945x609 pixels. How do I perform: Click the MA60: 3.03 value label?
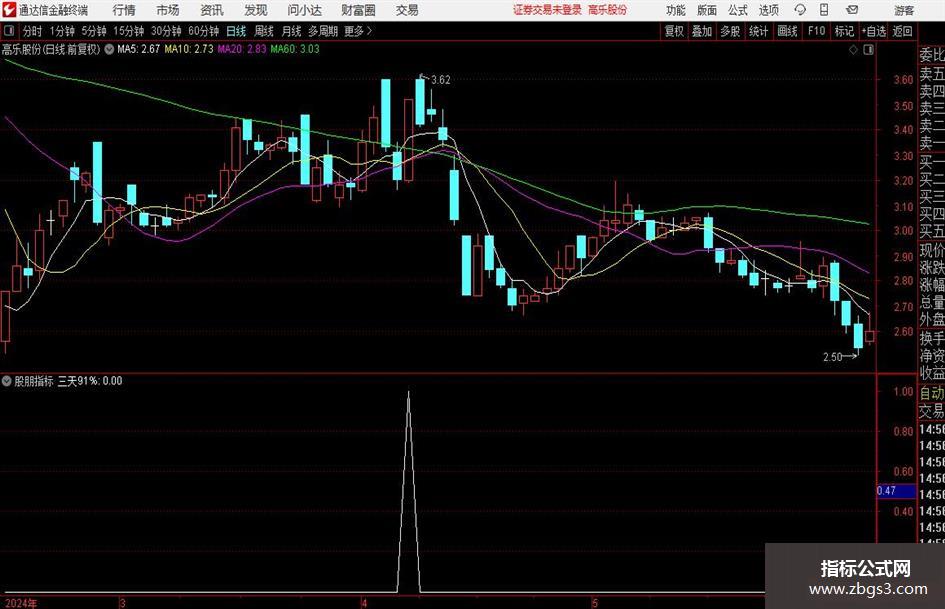(295, 49)
